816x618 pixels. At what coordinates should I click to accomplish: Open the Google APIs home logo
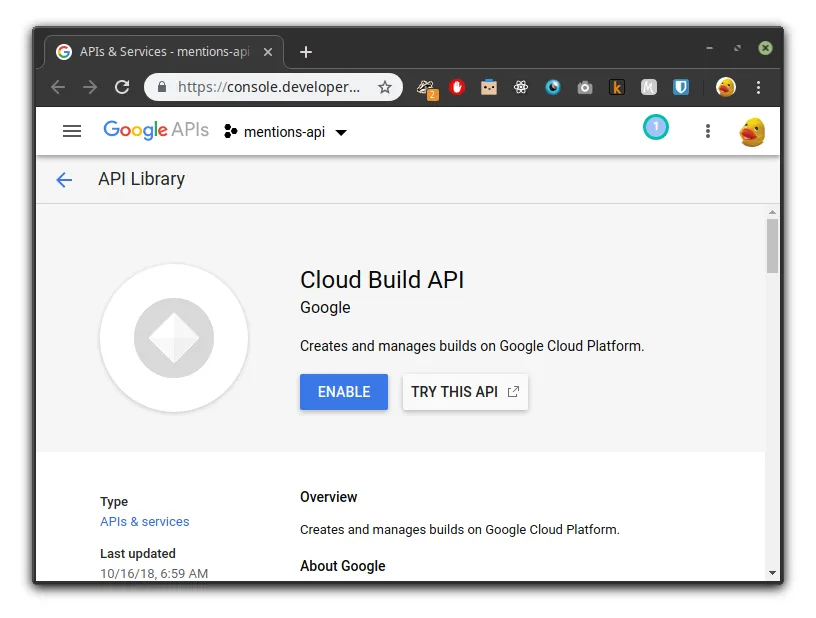pyautogui.click(x=156, y=130)
